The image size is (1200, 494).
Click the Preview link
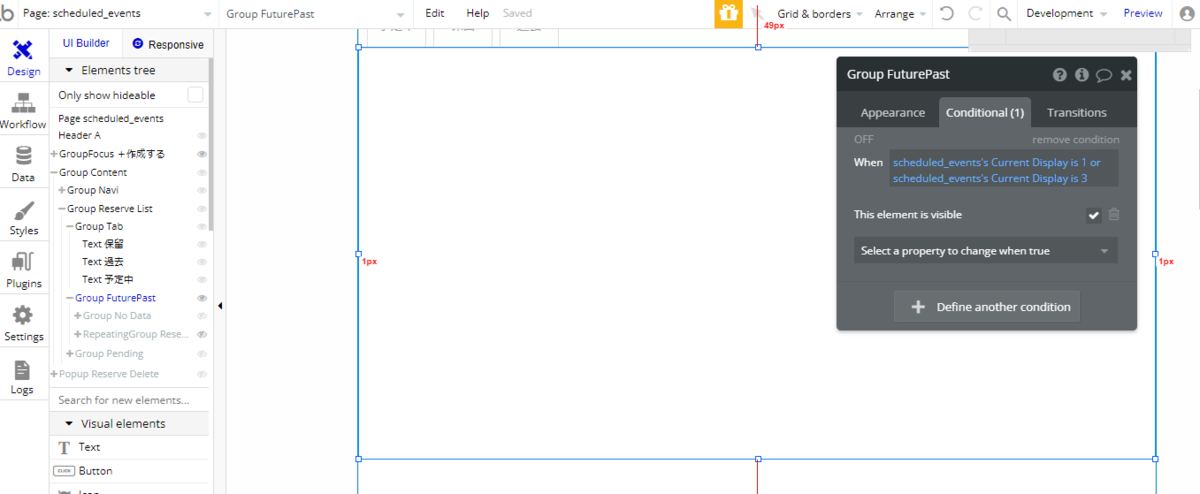coord(1143,14)
